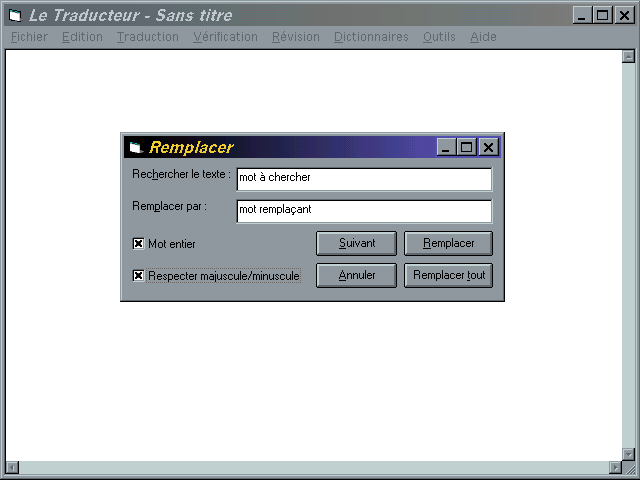Focus the Remplacer par field
Viewport: 640px width, 480px height.
tap(364, 211)
